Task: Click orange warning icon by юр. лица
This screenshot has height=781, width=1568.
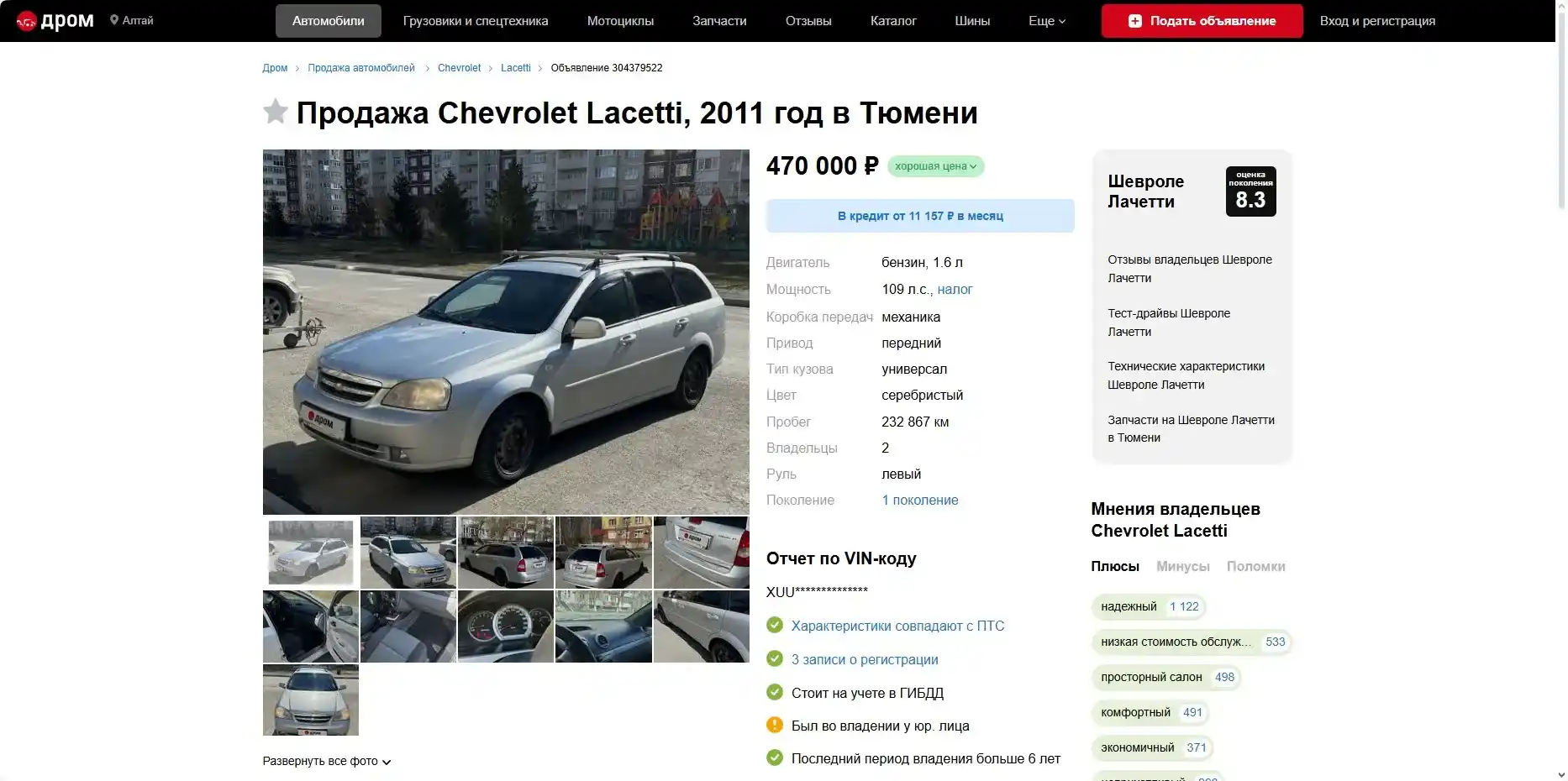Action: click(775, 725)
